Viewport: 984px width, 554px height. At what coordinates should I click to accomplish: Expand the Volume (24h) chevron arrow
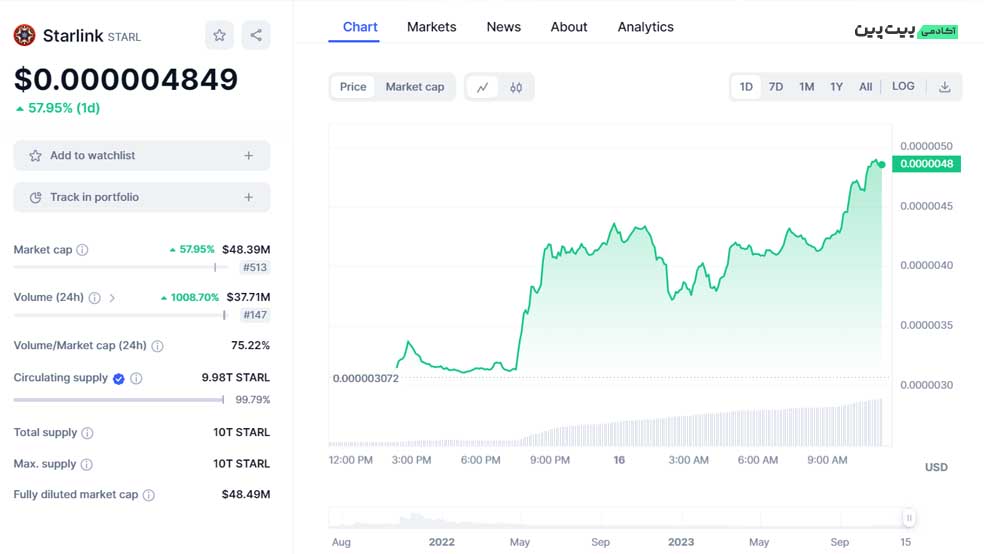(112, 298)
